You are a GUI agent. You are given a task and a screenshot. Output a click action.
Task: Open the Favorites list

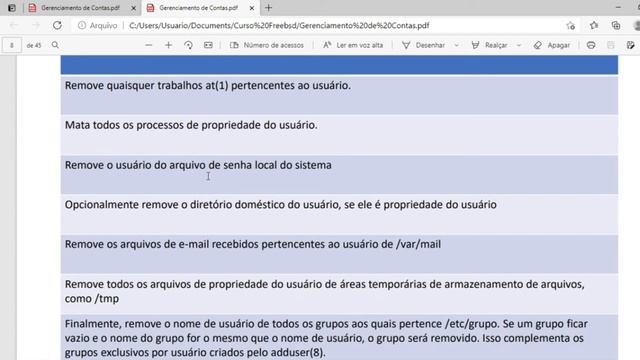(x=594, y=25)
